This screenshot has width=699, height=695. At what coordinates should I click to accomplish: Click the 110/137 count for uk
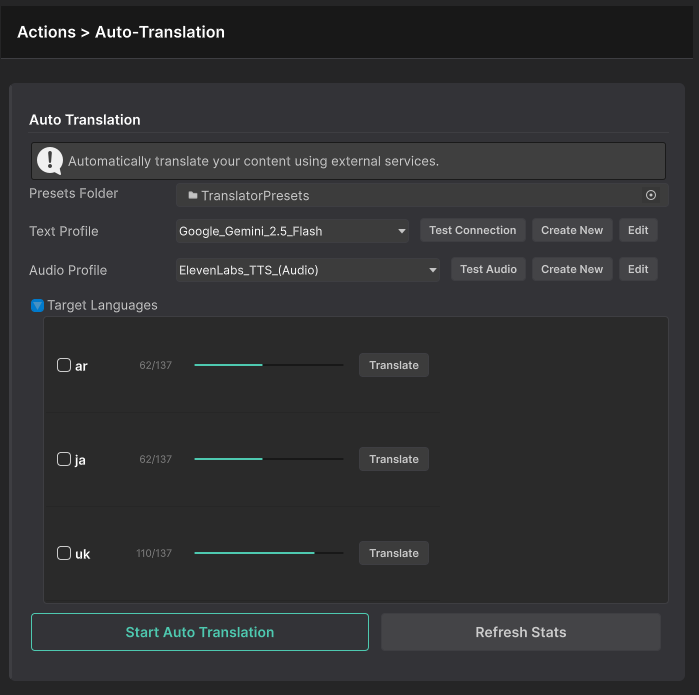(154, 553)
